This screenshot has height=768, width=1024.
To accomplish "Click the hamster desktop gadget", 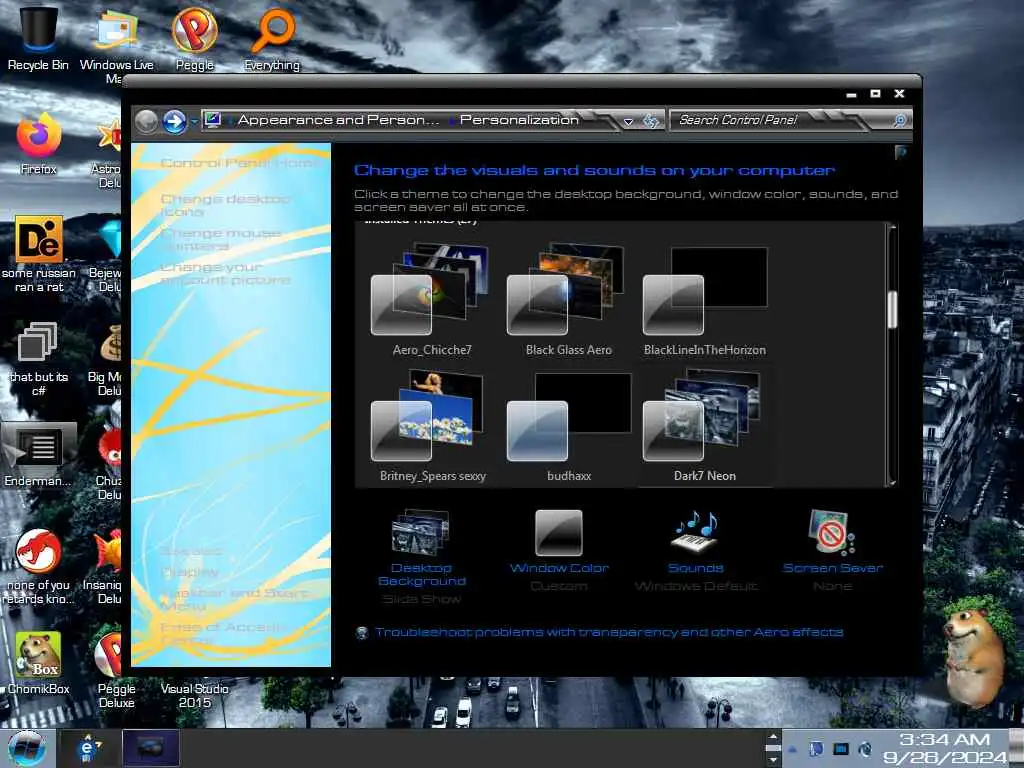I will pos(972,656).
